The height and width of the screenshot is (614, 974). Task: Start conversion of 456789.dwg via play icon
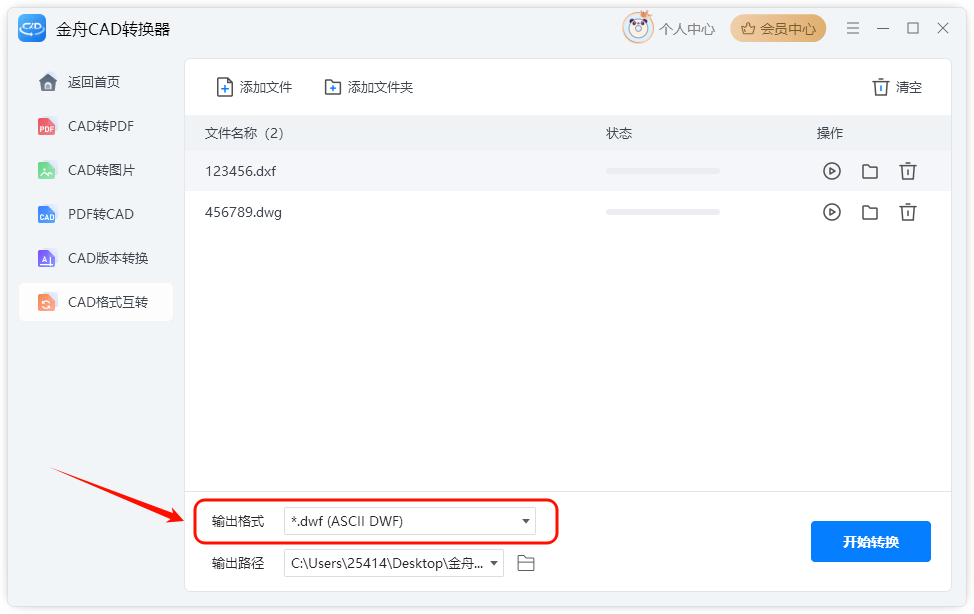(832, 213)
